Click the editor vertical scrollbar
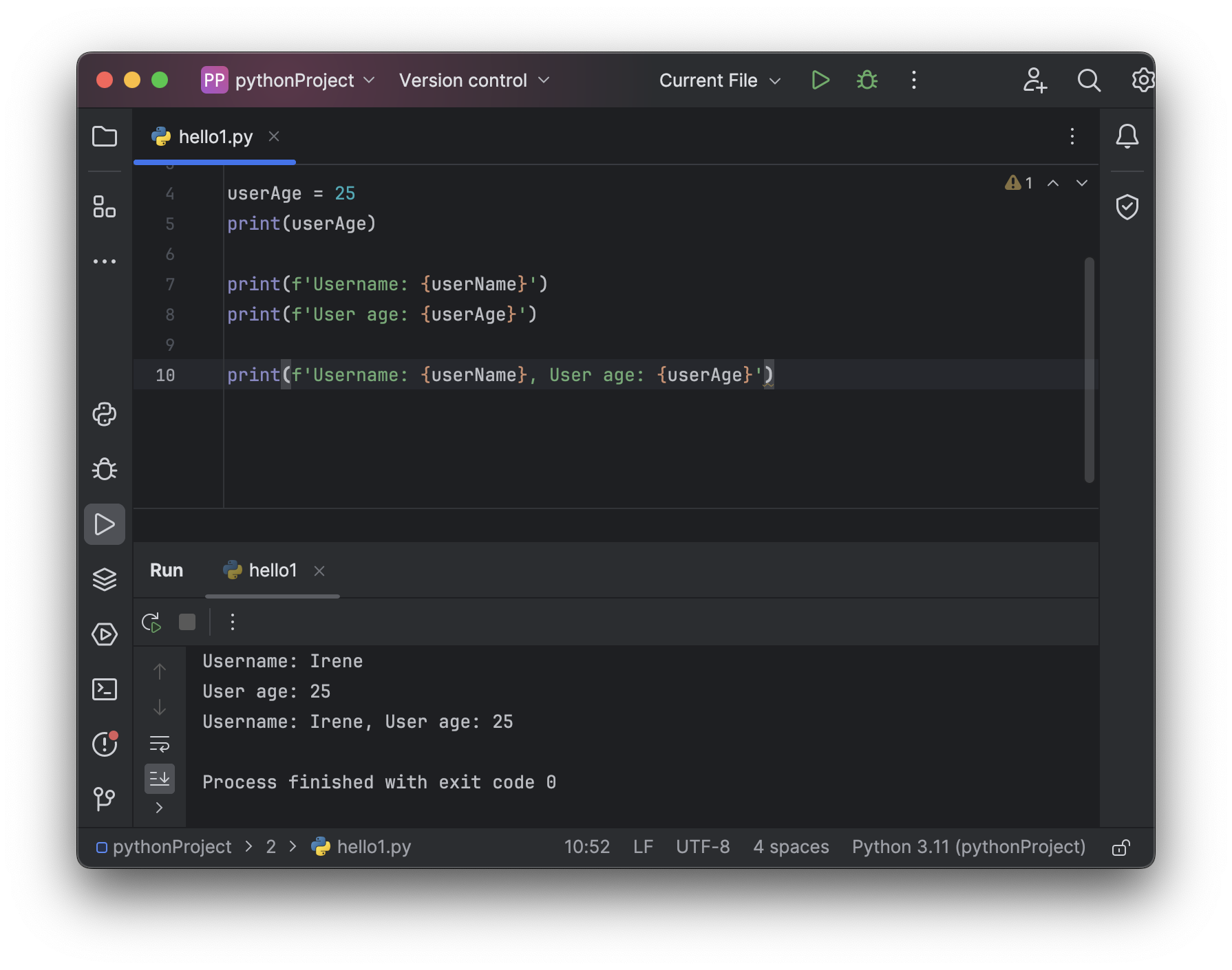This screenshot has width=1232, height=970. click(1089, 370)
